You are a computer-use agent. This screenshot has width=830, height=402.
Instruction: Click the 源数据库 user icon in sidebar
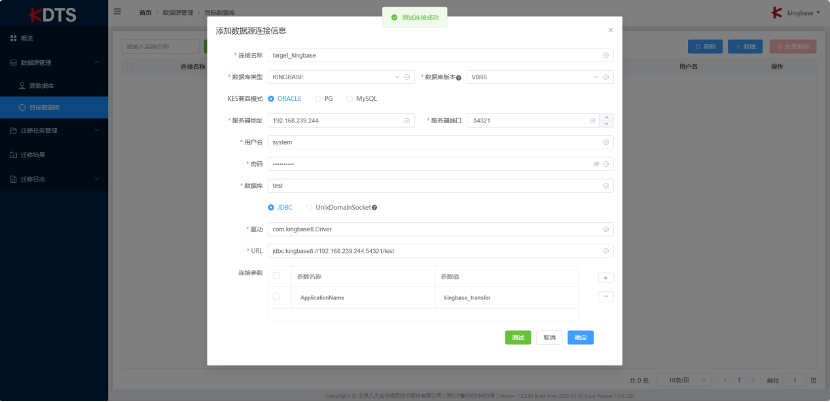[x=22, y=85]
